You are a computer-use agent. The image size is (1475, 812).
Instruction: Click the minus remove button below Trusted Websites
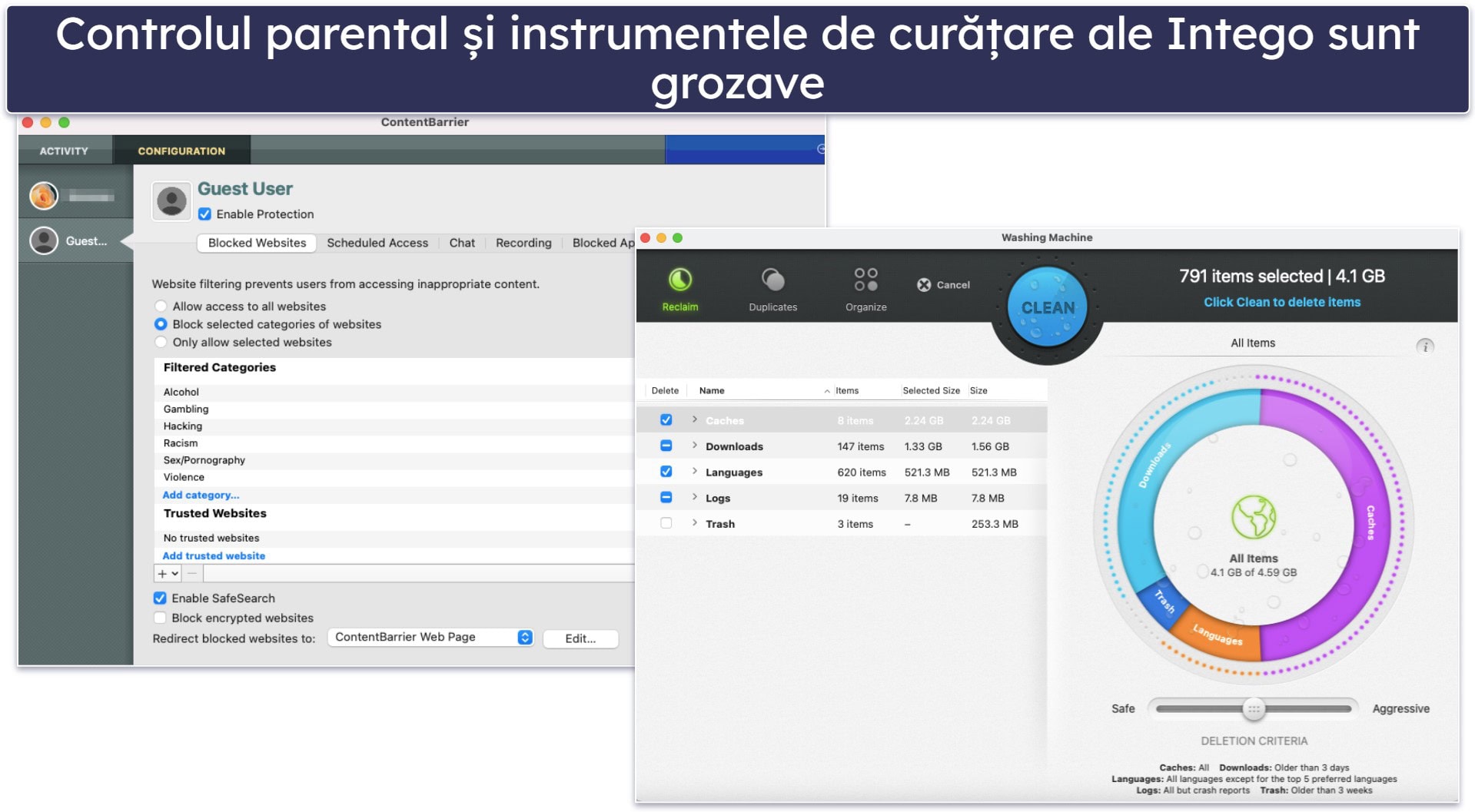192,573
